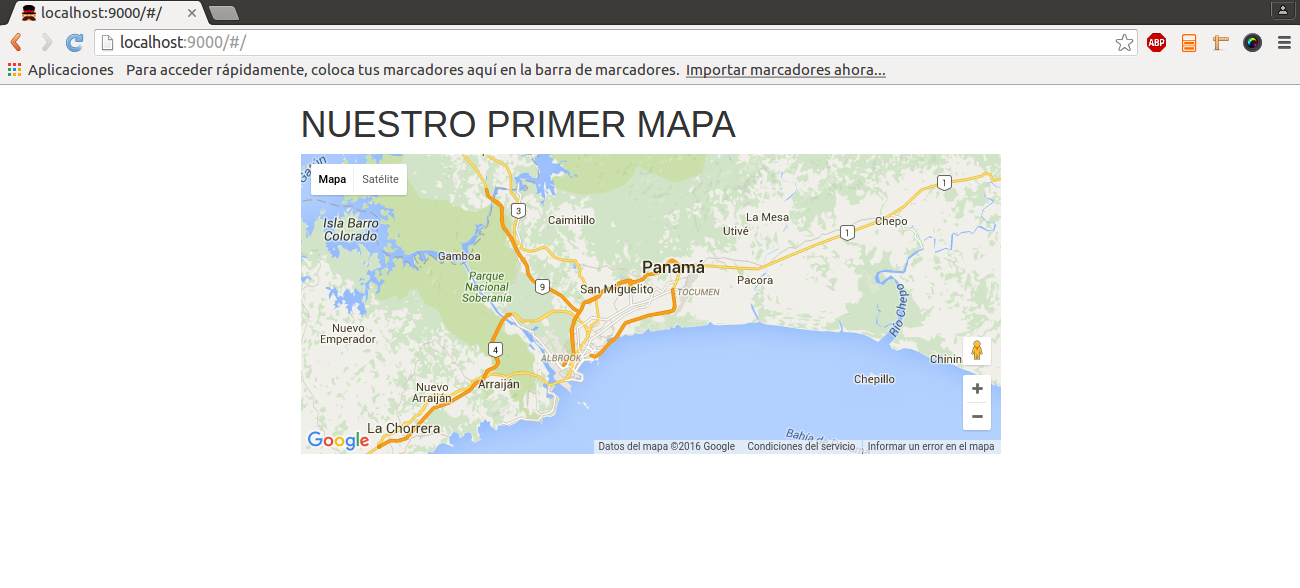Viewport: 1300px width, 588px height.
Task: Click the Google logo on the map
Action: pyautogui.click(x=338, y=440)
